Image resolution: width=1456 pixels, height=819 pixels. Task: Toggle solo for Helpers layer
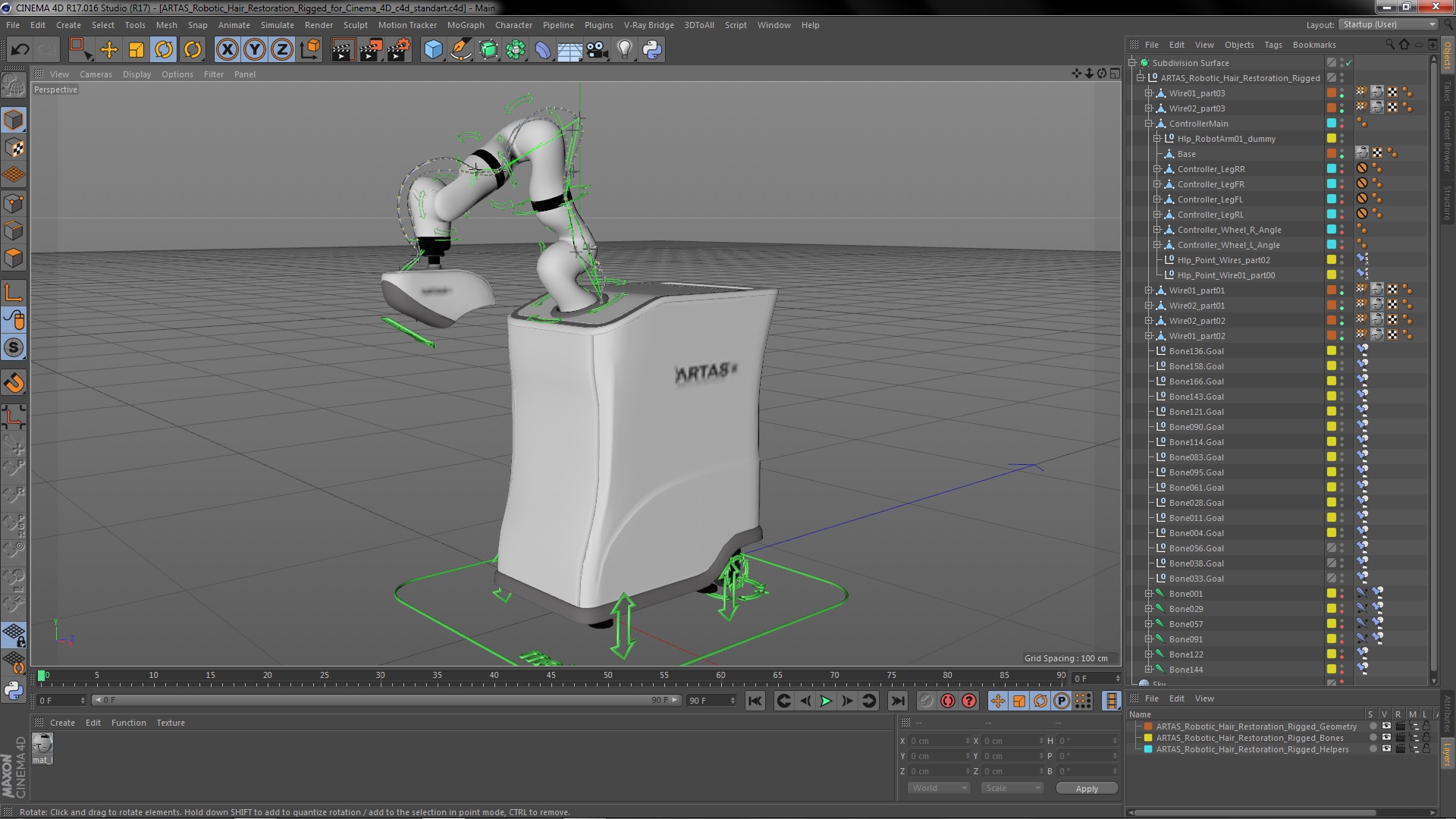coord(1373,749)
